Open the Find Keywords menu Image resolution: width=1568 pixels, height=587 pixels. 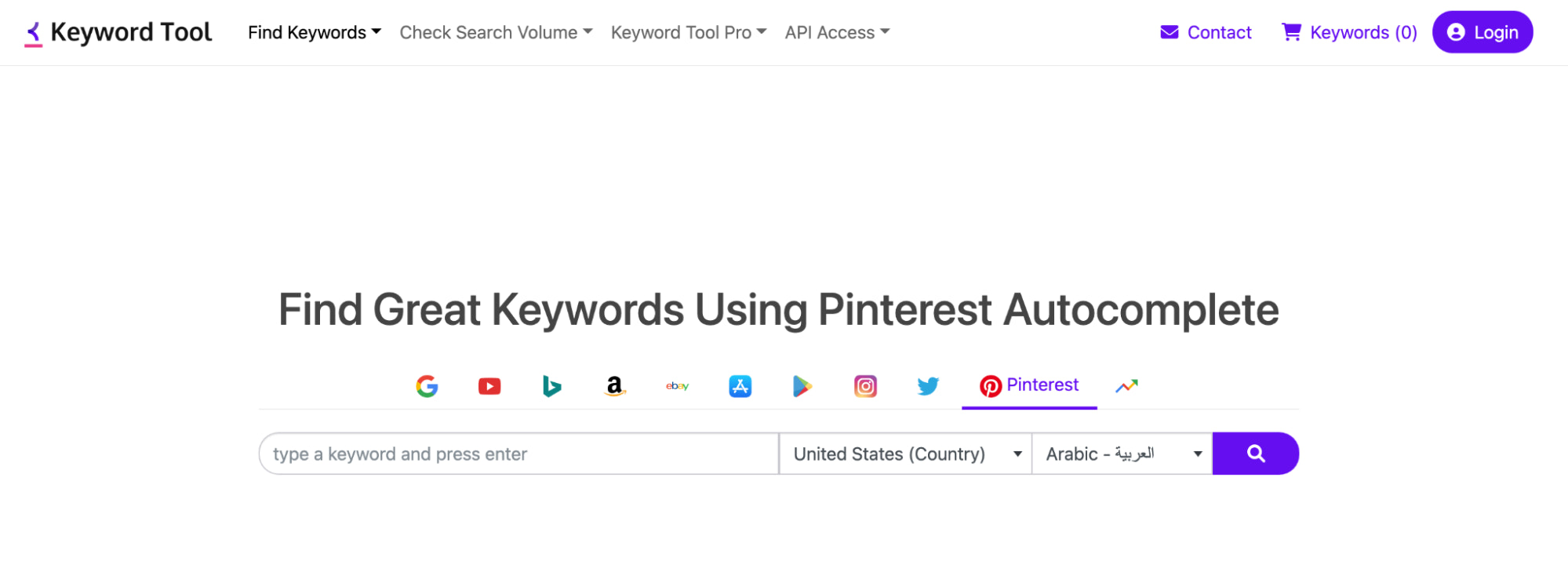pyautogui.click(x=314, y=32)
